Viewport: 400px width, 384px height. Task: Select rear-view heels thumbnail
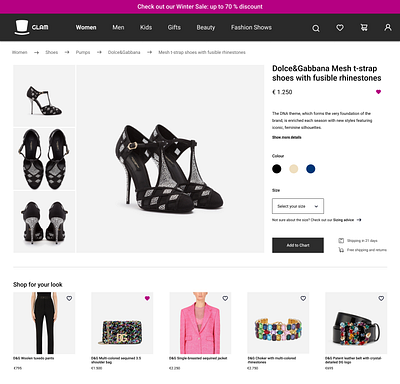pyautogui.click(x=44, y=222)
